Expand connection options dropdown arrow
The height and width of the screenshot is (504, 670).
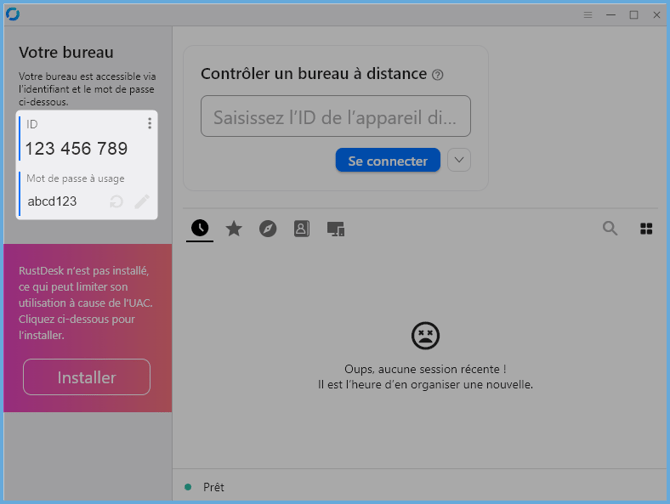(459, 160)
